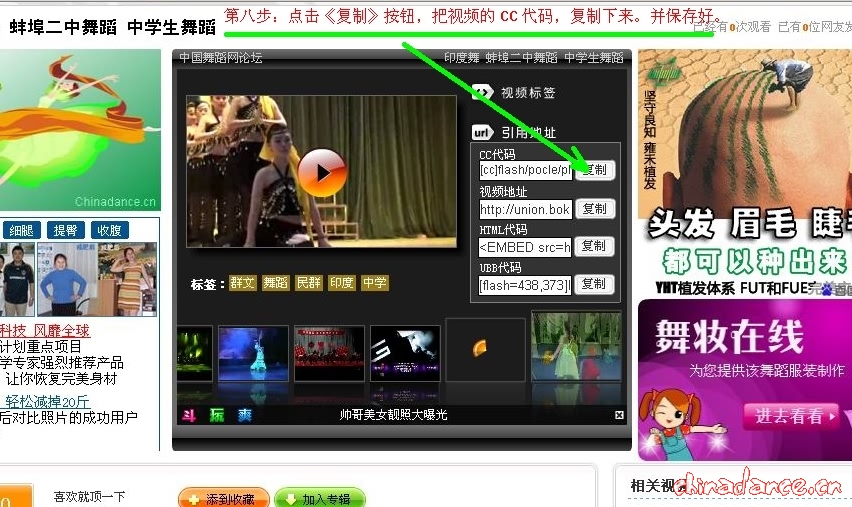Select the 群文 tag
The height and width of the screenshot is (507, 852).
tap(242, 283)
